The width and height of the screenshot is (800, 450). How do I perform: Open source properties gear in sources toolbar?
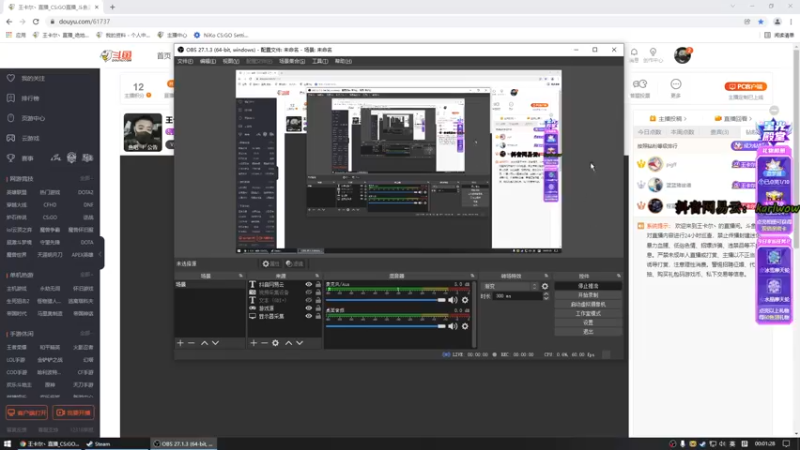(x=276, y=343)
